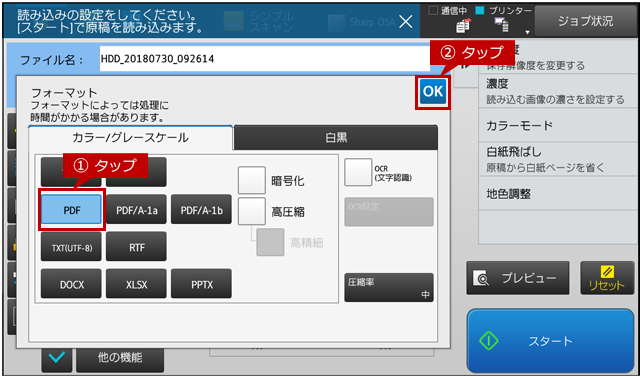Screen dimensions: 640x376
Task: Open プレビュー preview button
Action: click(518, 278)
